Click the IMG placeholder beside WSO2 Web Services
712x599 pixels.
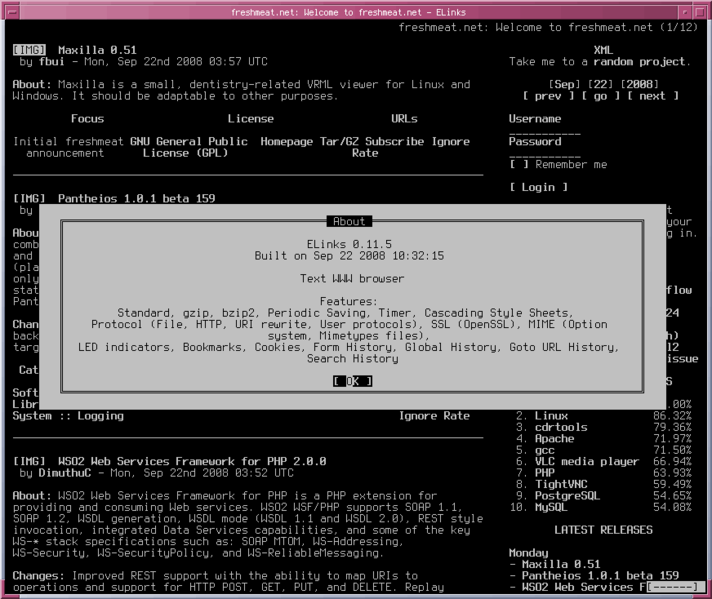point(29,461)
